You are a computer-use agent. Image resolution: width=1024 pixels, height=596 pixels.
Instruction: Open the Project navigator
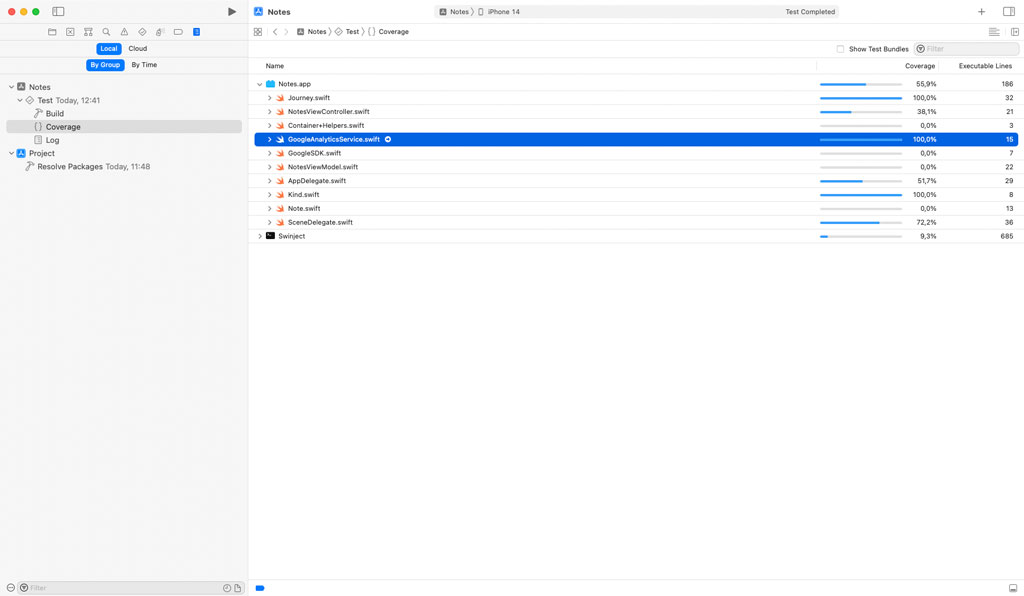click(52, 31)
